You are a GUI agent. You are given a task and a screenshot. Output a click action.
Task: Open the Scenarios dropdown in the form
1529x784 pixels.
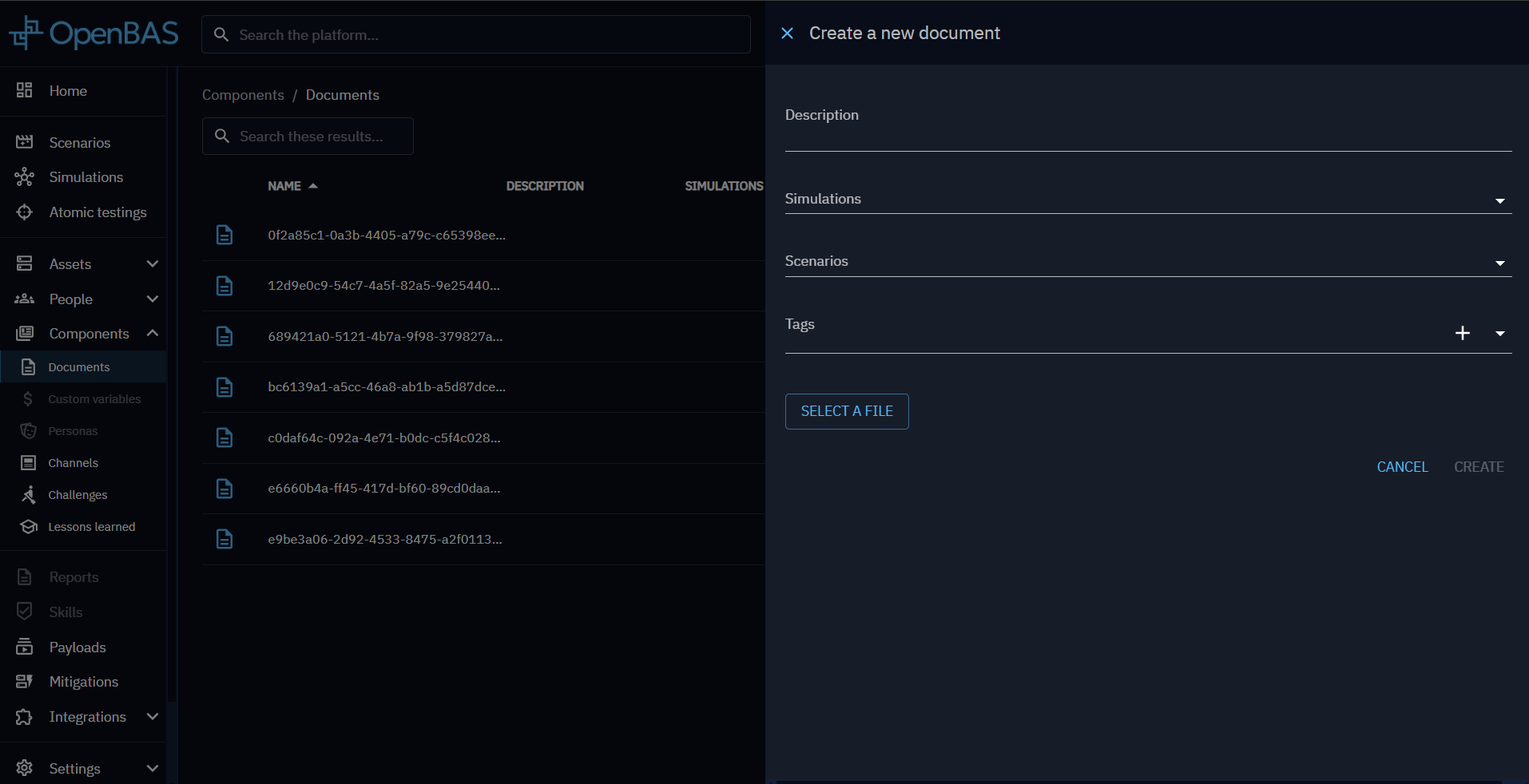click(1499, 263)
